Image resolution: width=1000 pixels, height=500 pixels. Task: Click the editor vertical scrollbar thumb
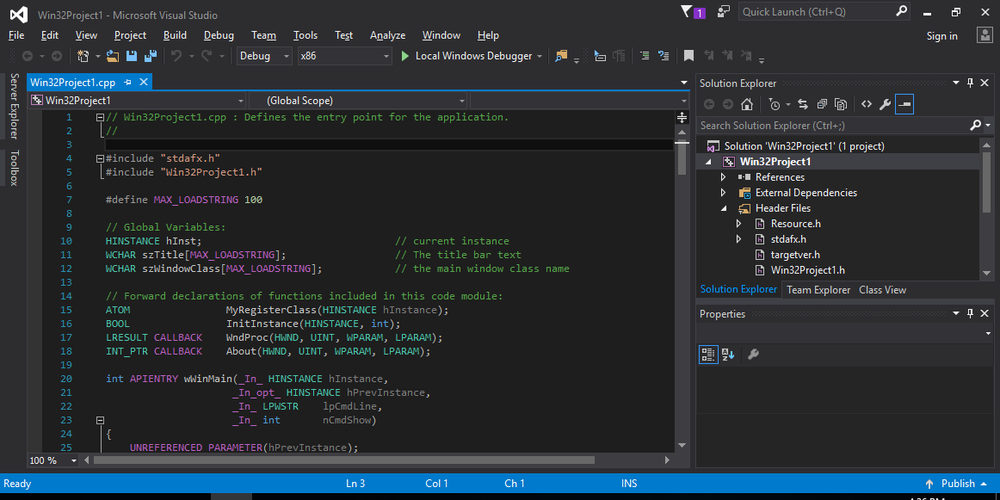pos(682,158)
